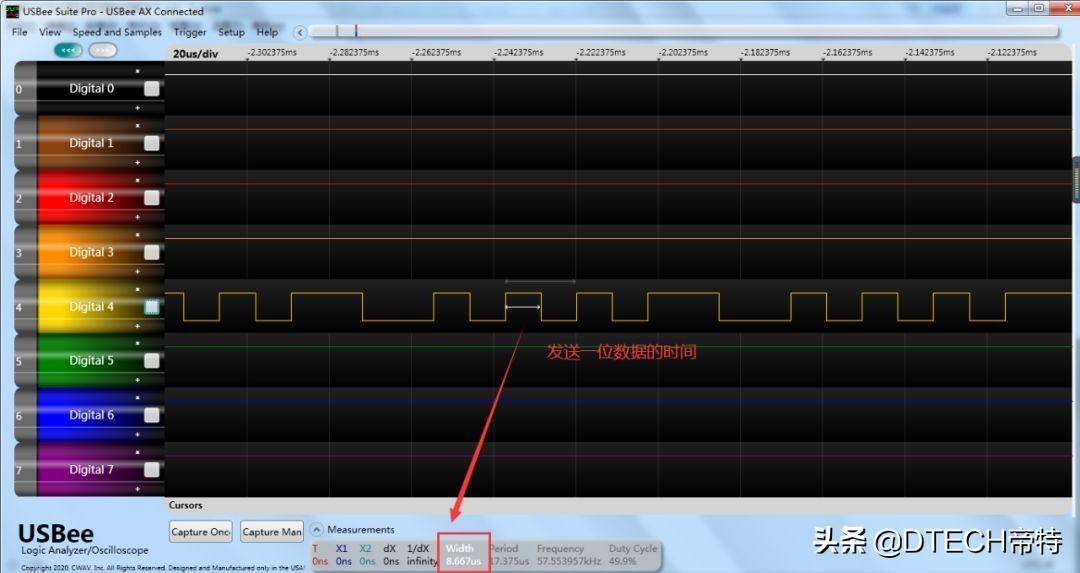This screenshot has width=1080, height=573.
Task: Toggle the Digital 0 checkbox
Action: point(152,89)
